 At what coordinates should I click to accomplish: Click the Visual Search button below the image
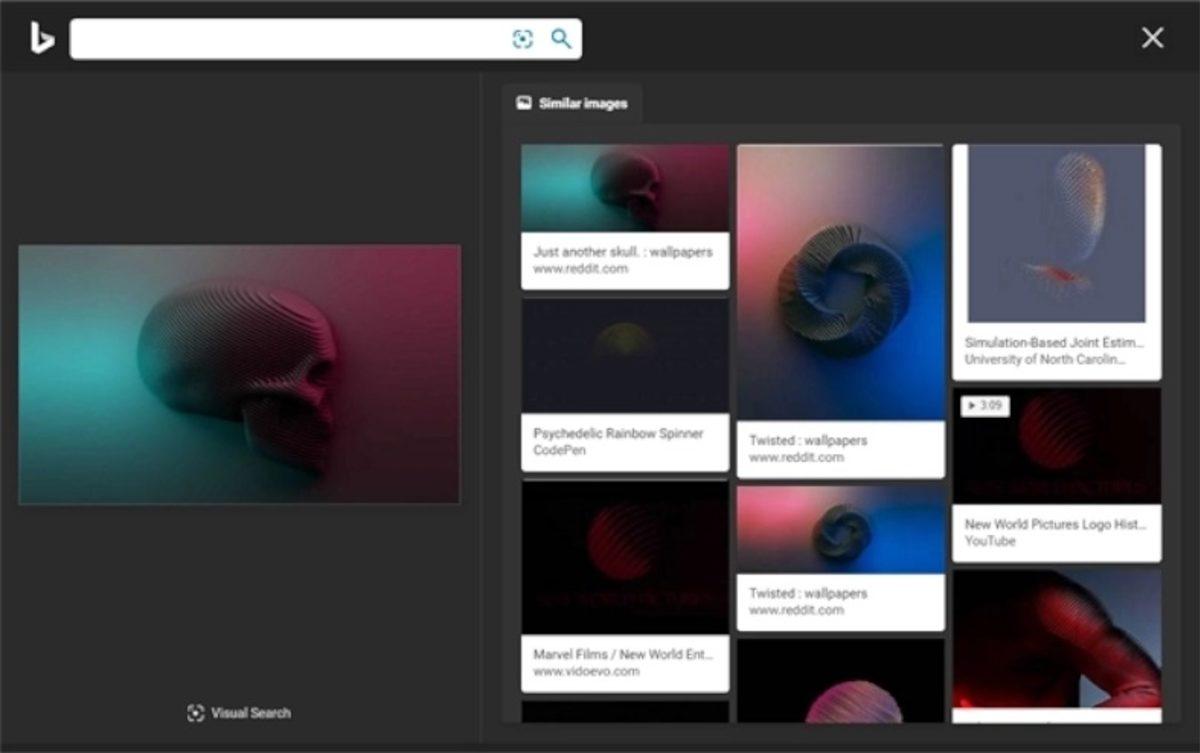[x=239, y=713]
